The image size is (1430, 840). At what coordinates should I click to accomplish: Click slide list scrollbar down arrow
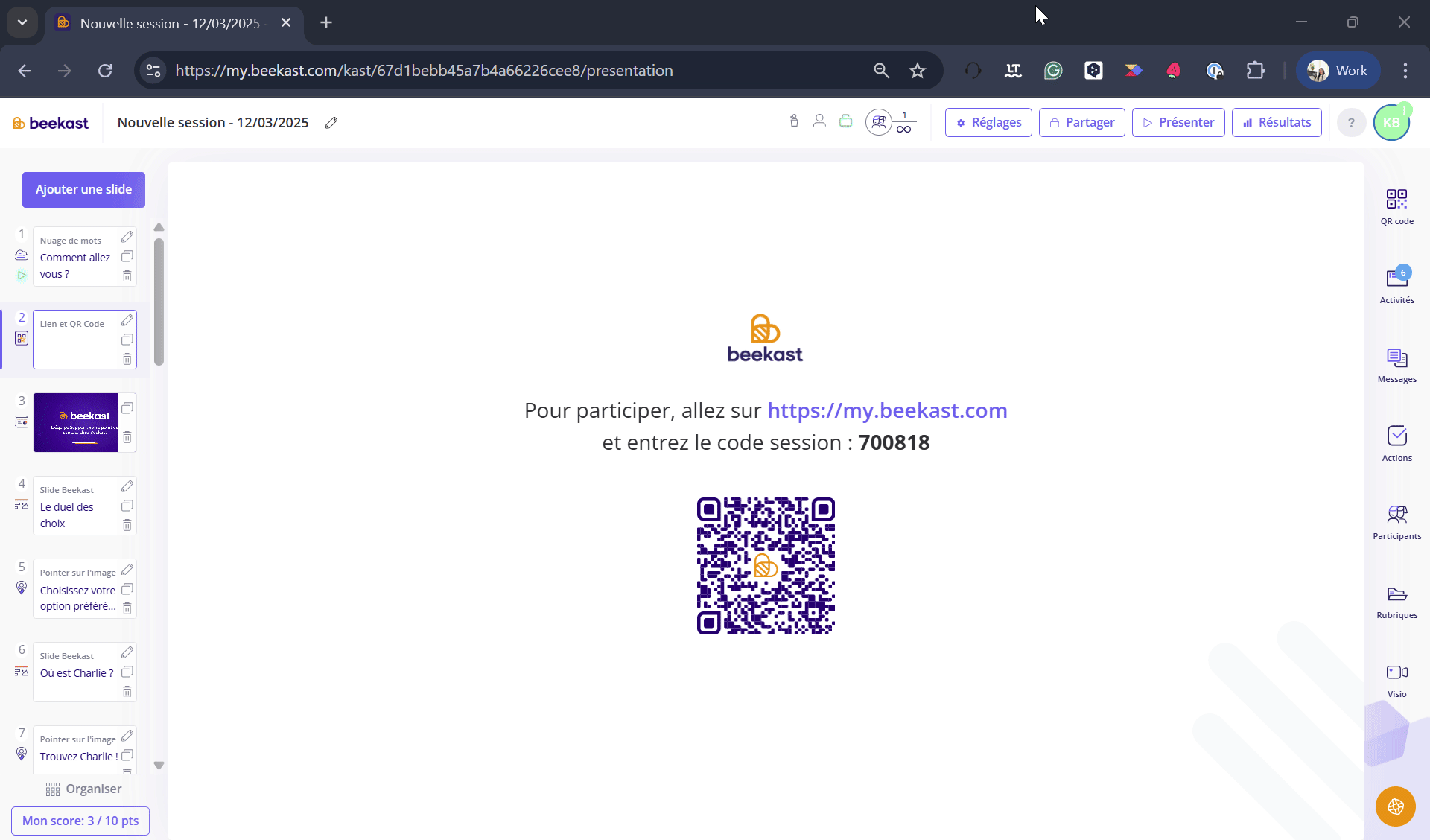(x=159, y=765)
